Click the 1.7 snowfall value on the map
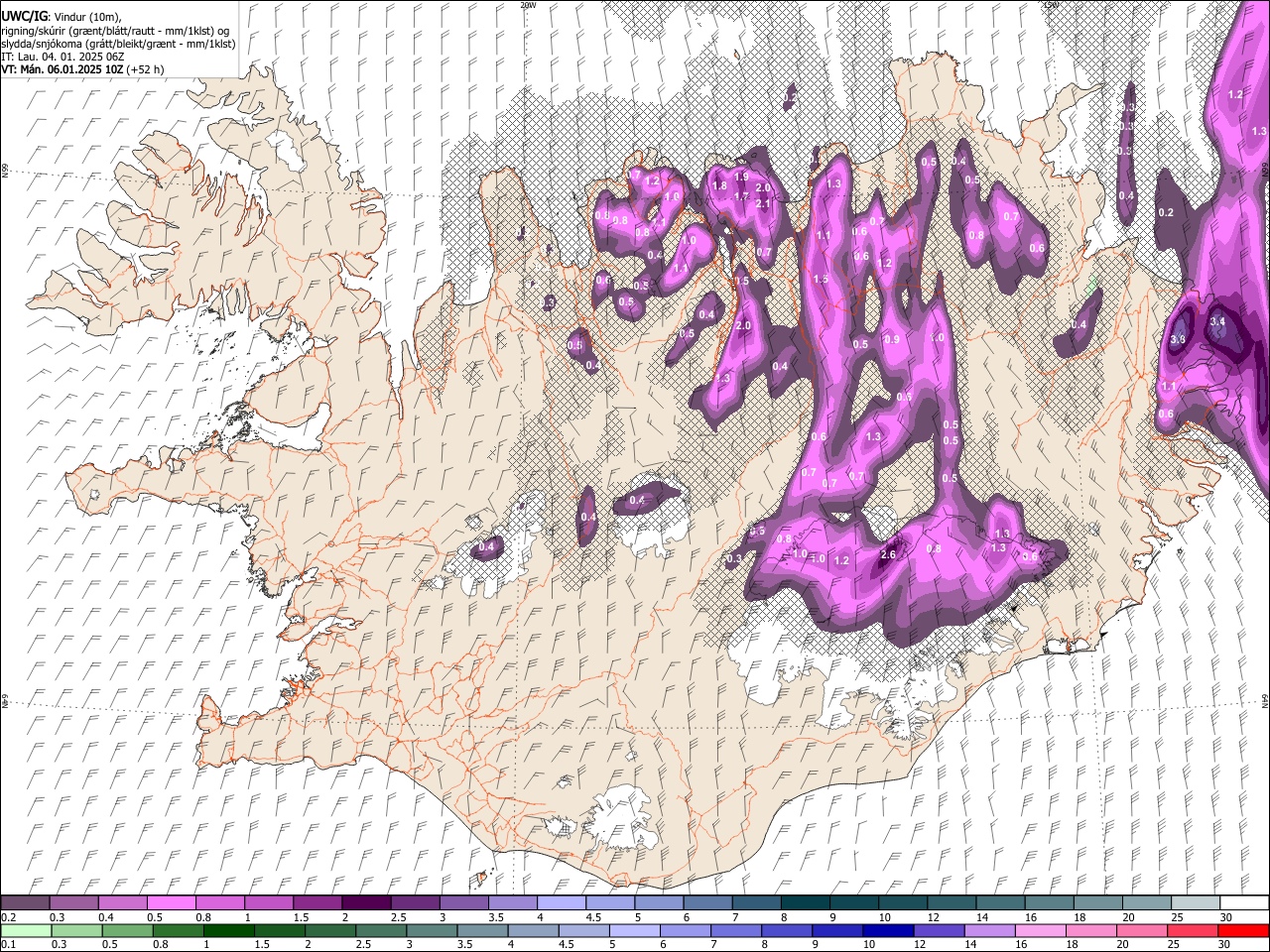Viewport: 1270px width, 952px height. [740, 196]
